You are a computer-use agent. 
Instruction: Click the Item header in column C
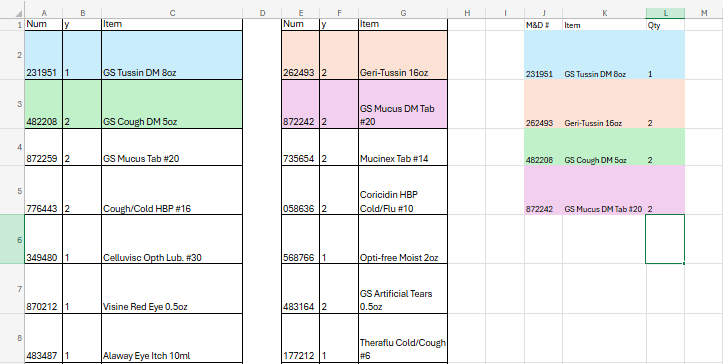coord(172,25)
